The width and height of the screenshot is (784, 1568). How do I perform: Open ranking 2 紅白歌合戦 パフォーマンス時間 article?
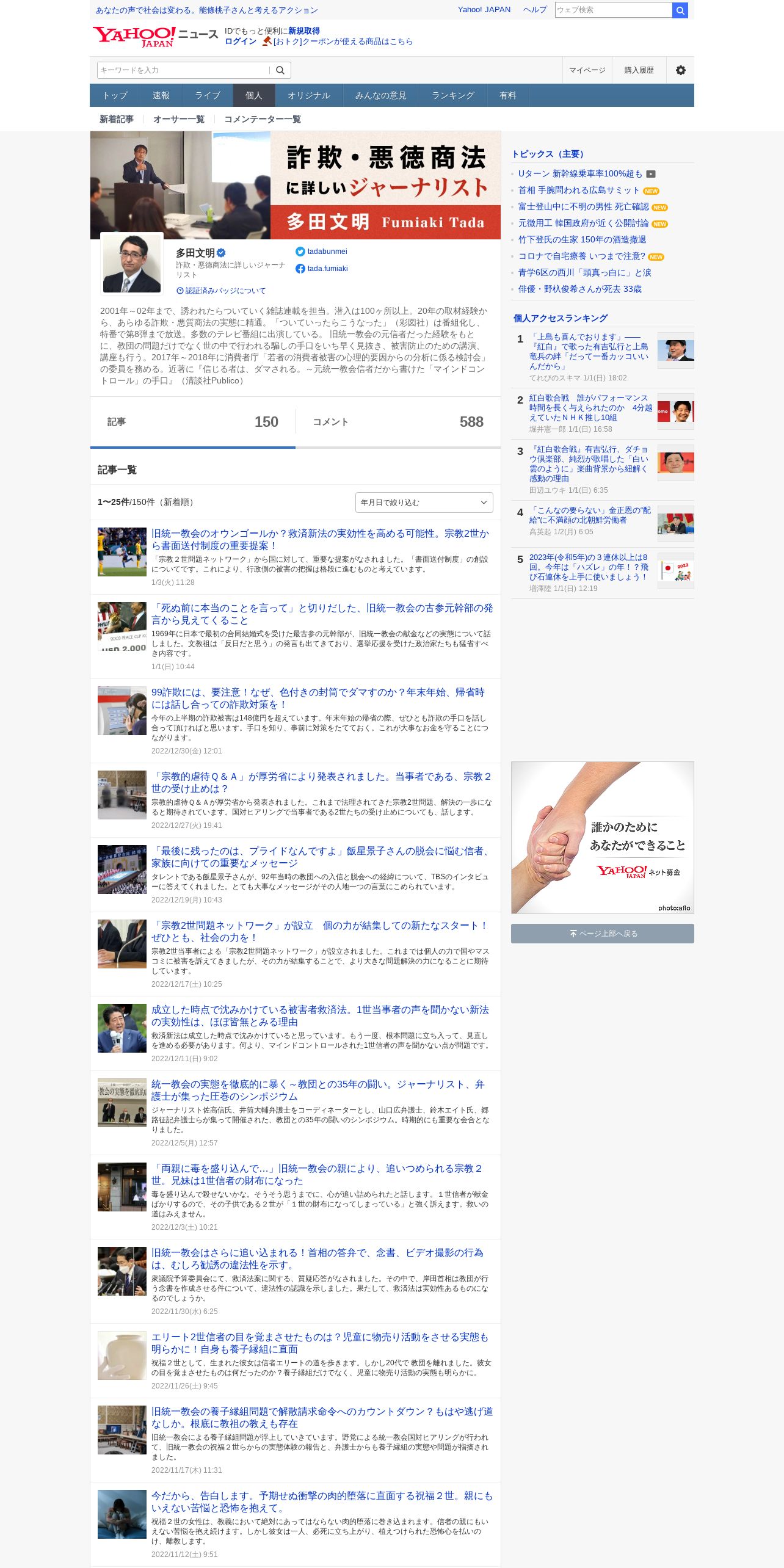(x=590, y=408)
